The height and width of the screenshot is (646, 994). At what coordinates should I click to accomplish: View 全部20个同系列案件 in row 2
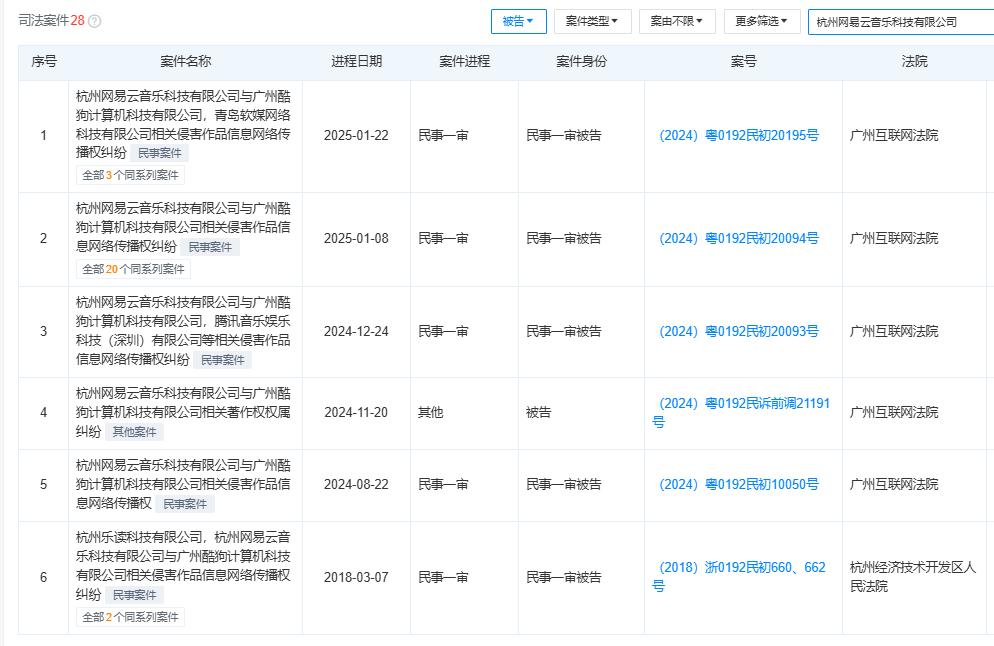tap(133, 269)
